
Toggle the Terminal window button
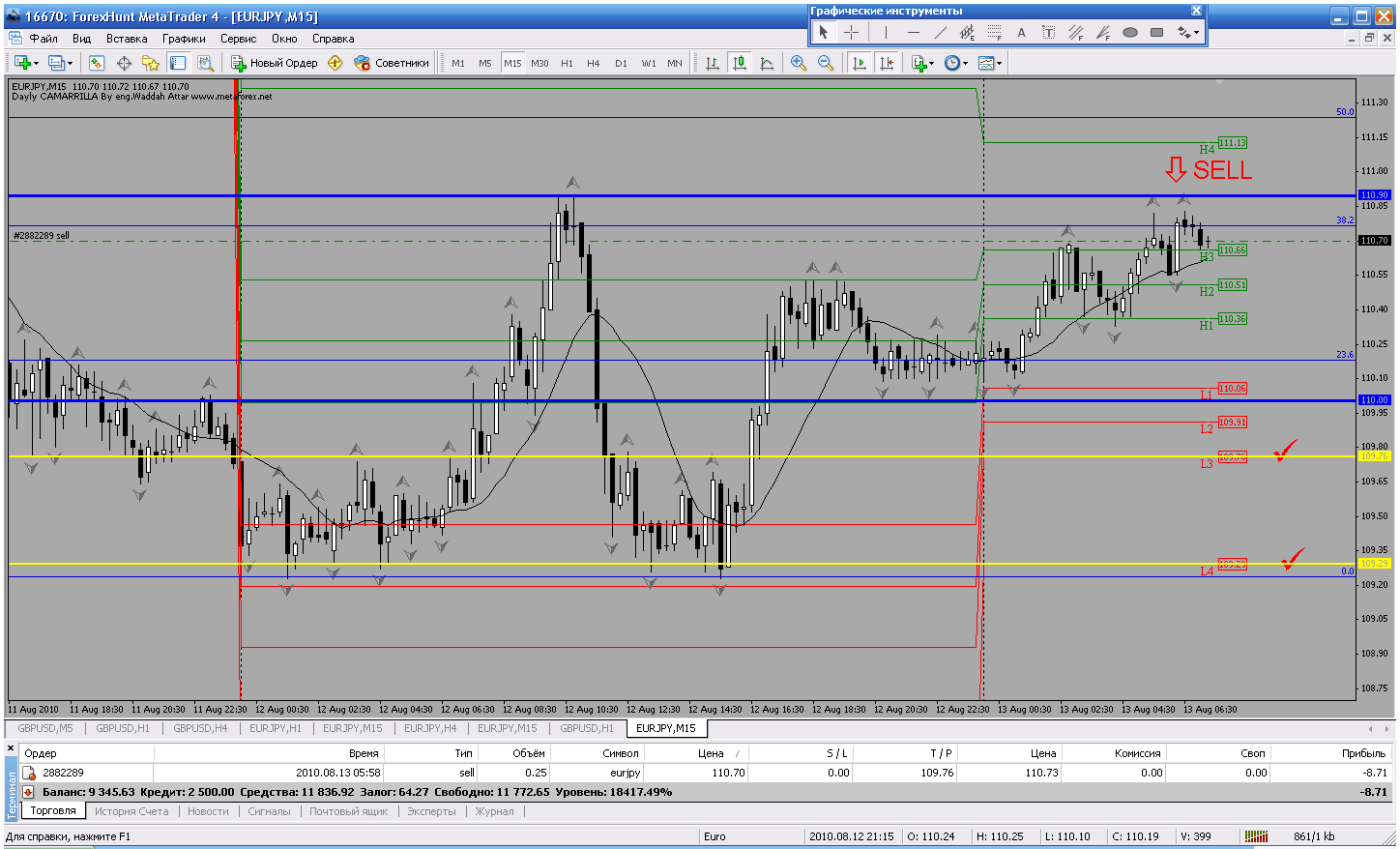[x=178, y=63]
